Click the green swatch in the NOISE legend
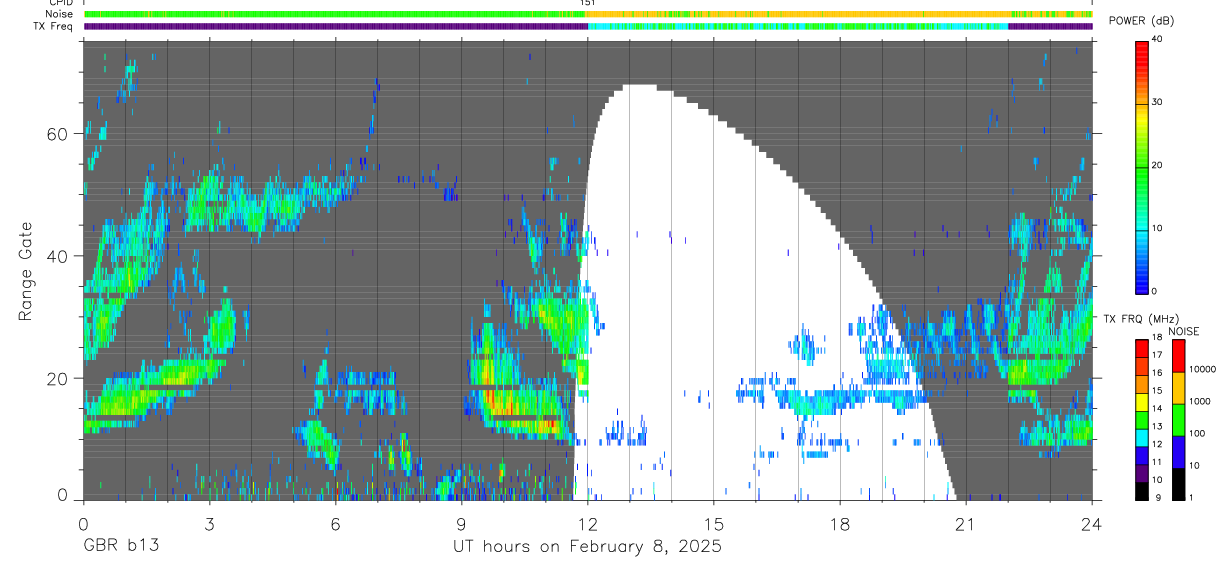 tap(1178, 420)
